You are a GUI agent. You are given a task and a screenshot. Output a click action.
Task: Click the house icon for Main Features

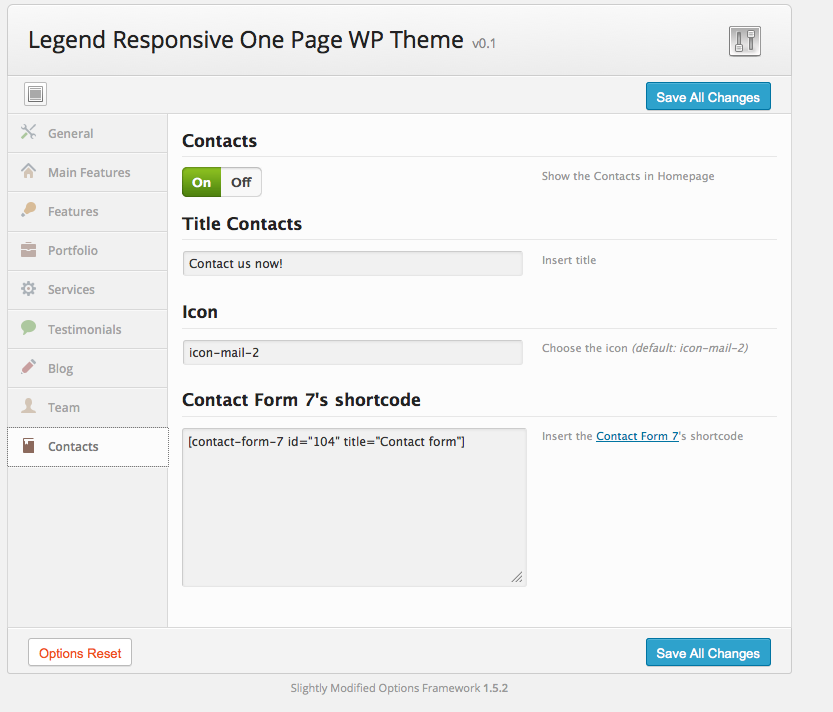[x=28, y=171]
